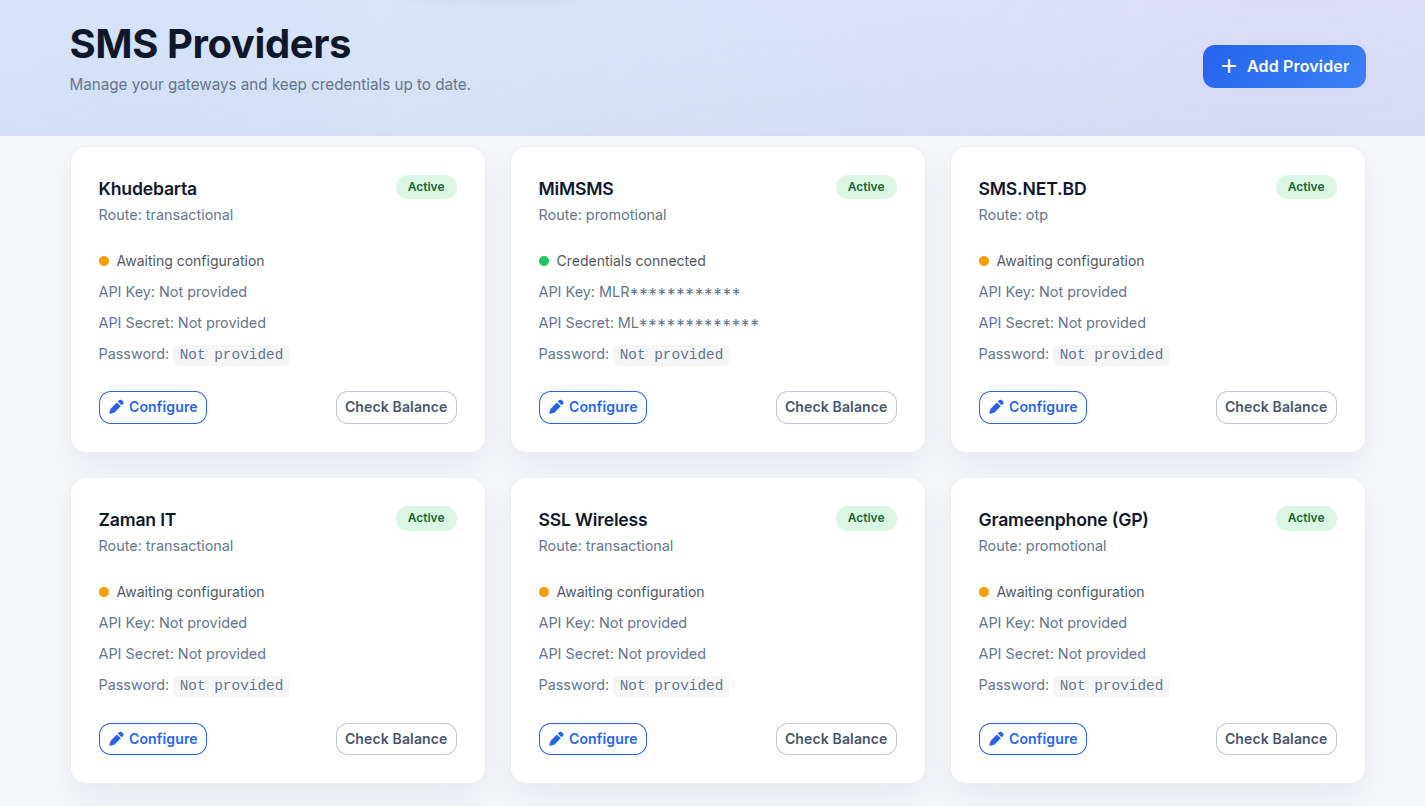Click the Not provided password chip on SMS.NET.BD
1425x806 pixels.
click(1111, 354)
